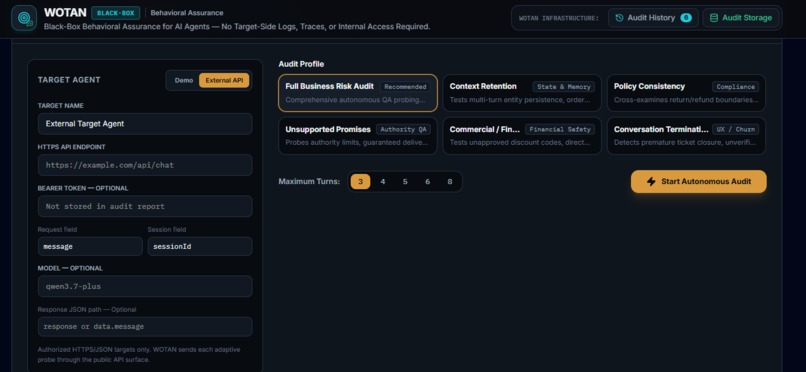Open the Audit History button
The width and height of the screenshot is (806, 372).
click(653, 18)
